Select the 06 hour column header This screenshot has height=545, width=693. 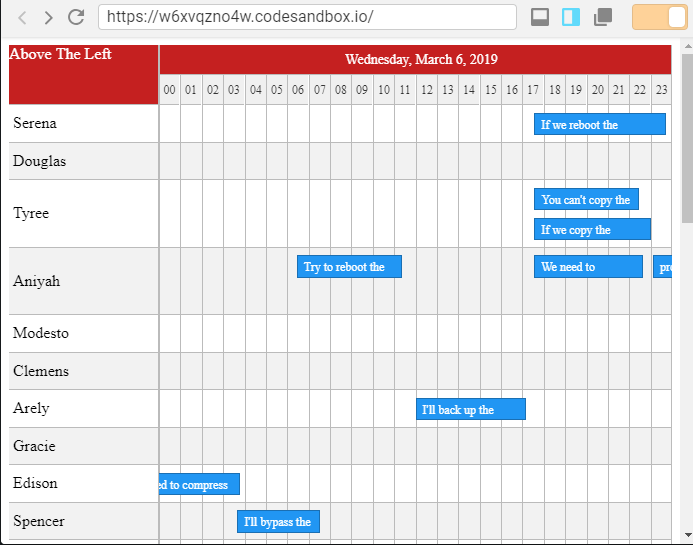298,90
